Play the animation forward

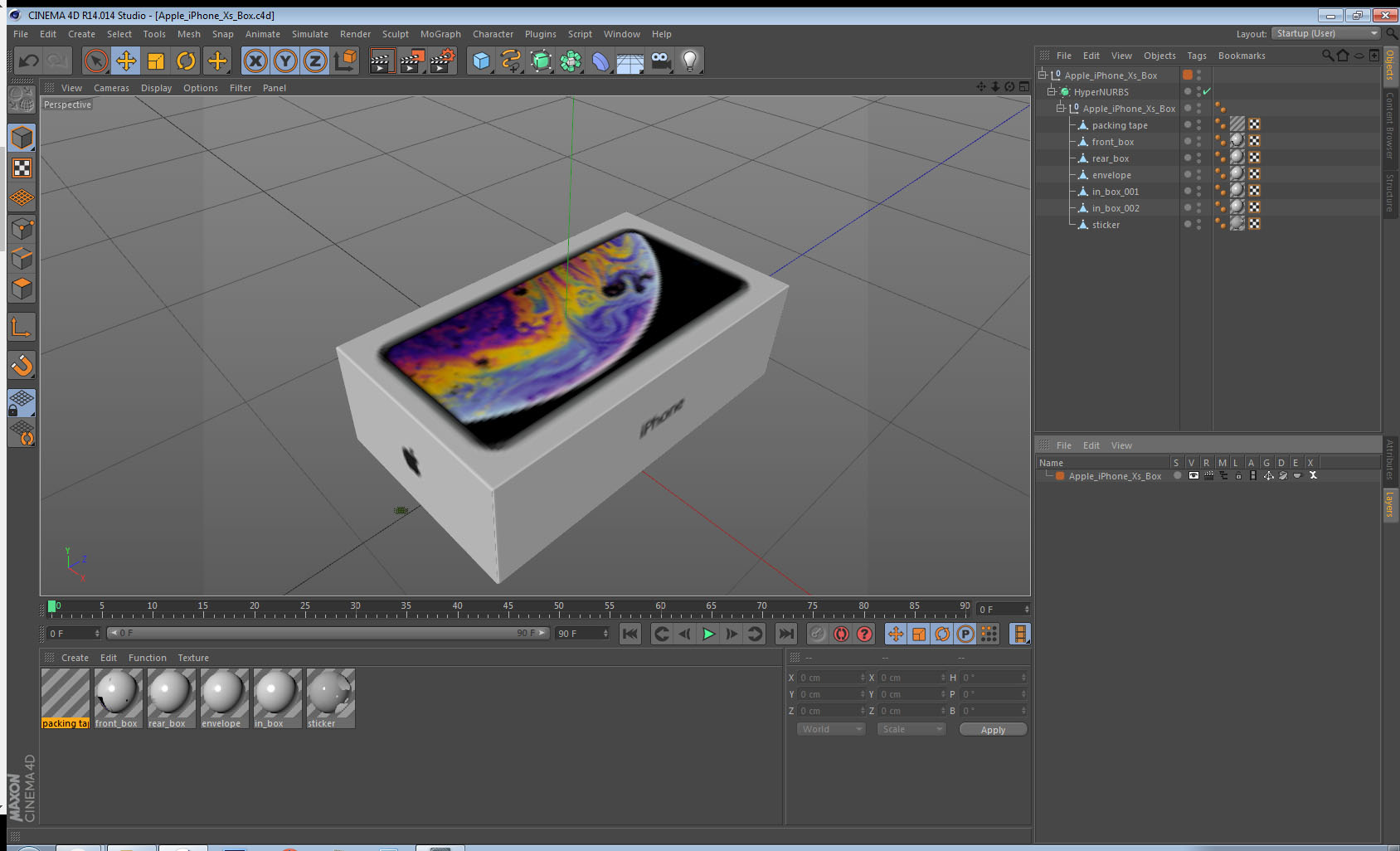pos(708,634)
